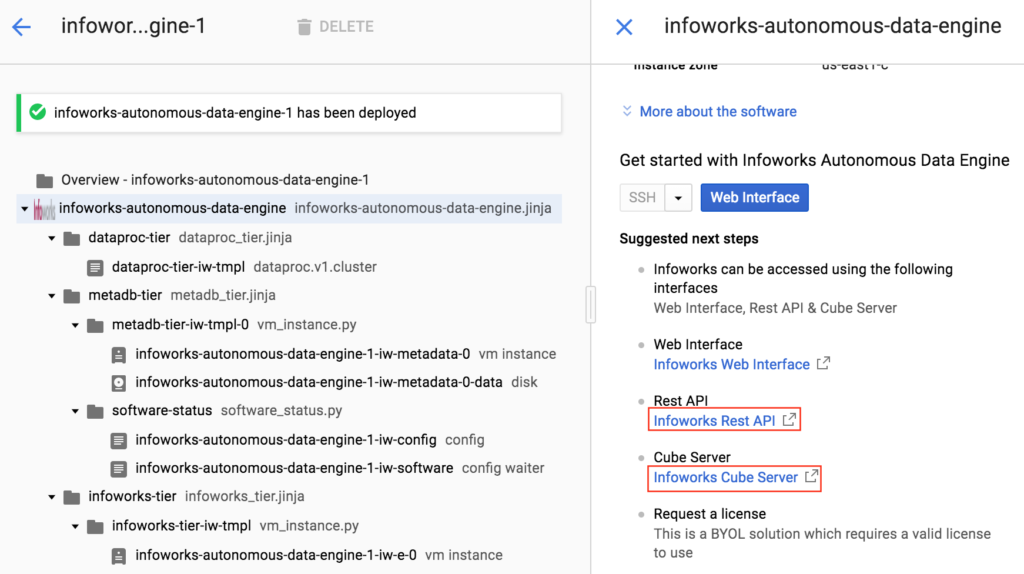Open the Infoworks Cube Server link
1024x574 pixels.
click(726, 477)
